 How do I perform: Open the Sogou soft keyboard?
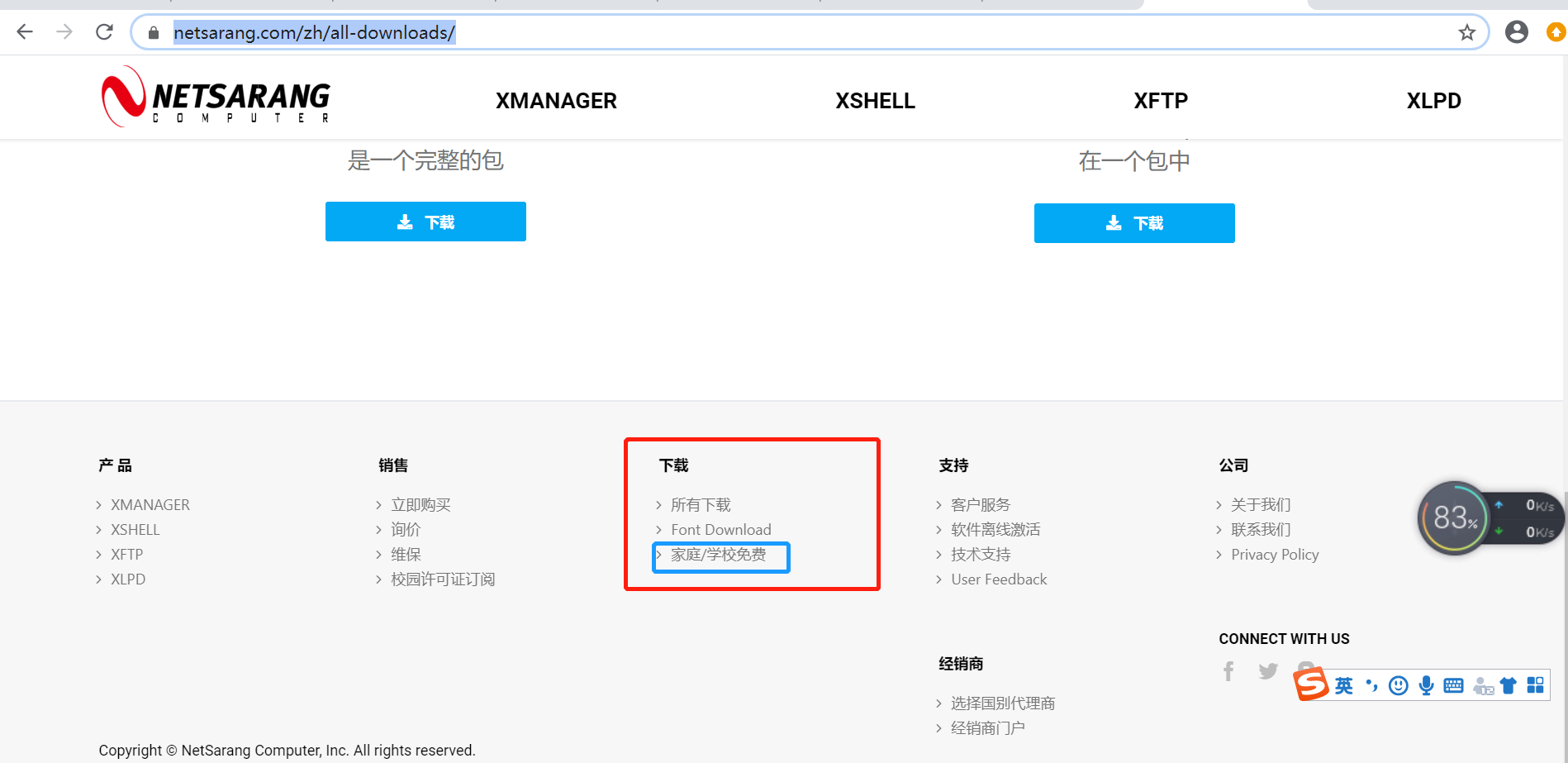(1452, 685)
